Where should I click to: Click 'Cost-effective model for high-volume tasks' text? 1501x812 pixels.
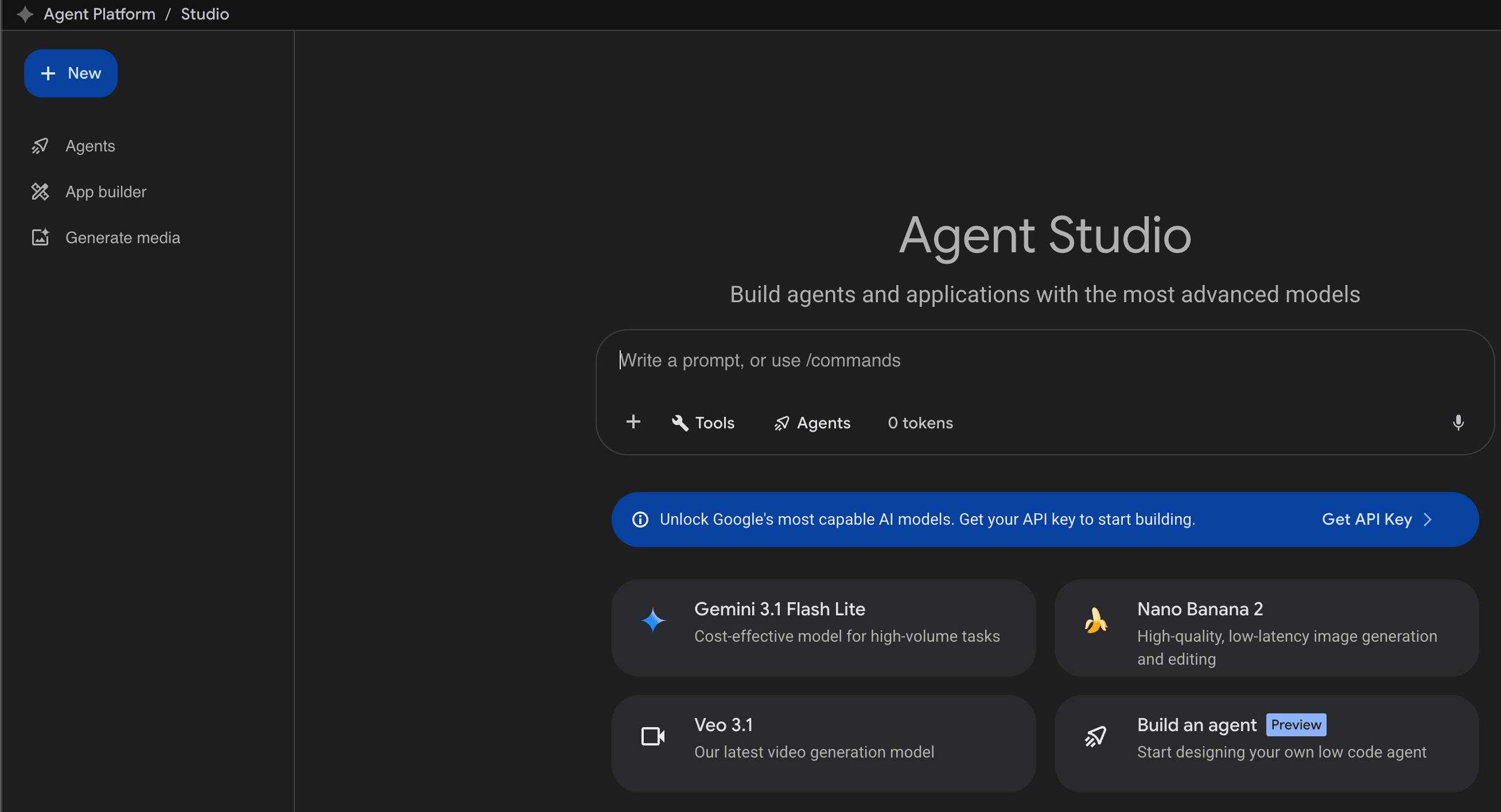(847, 637)
